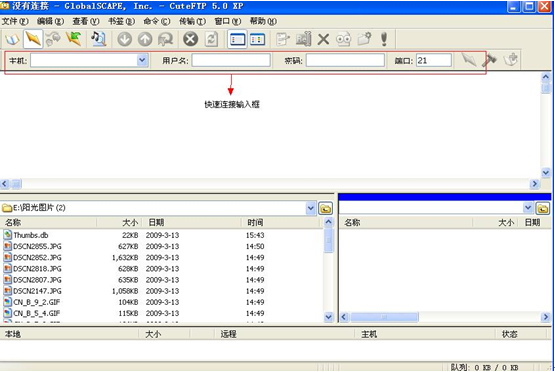Click the queue pane 本地 column header
The height and width of the screenshot is (372, 555).
point(69,334)
